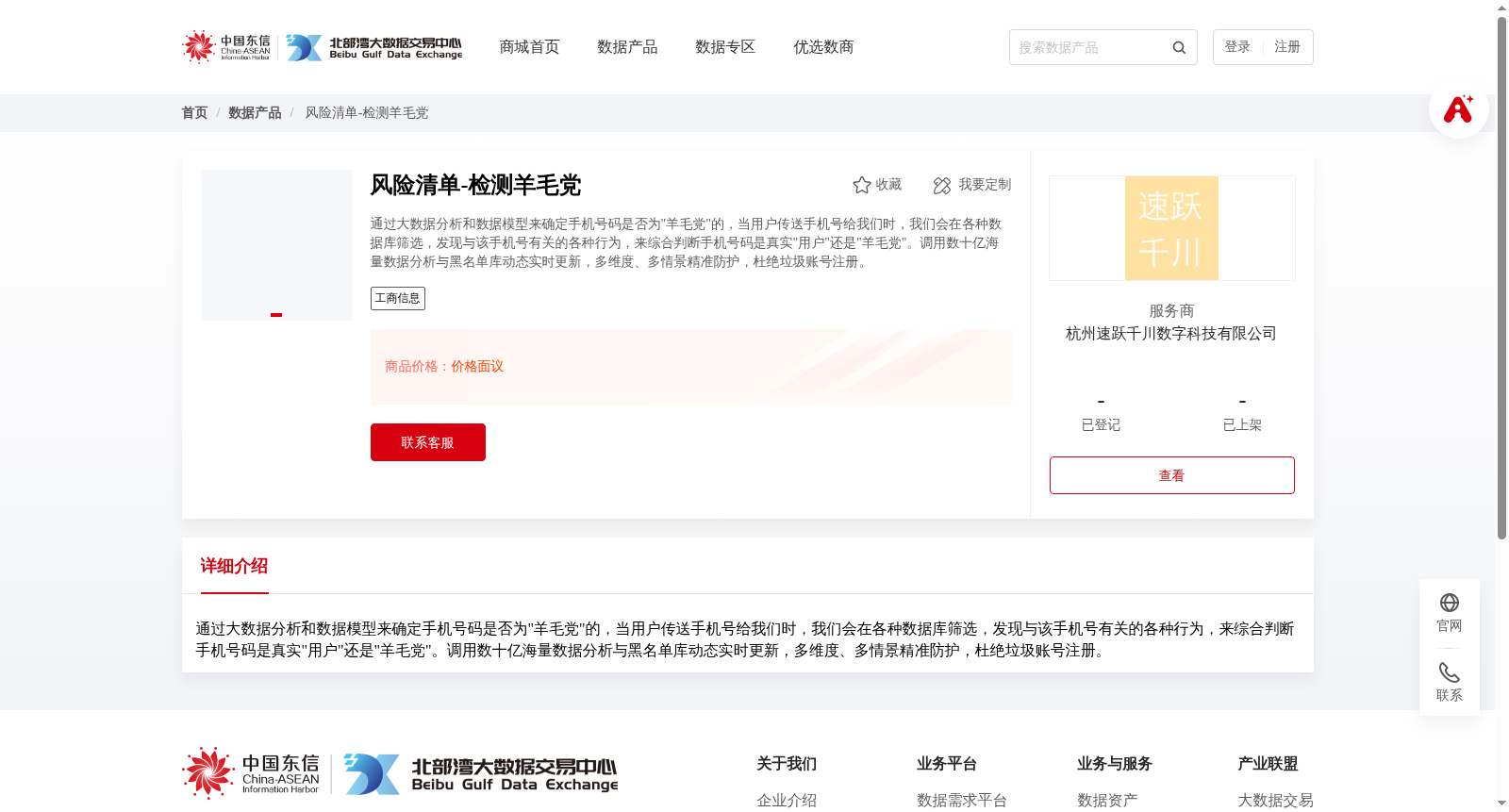This screenshot has height=812, width=1509.
Task: Click the 查看 button under the provider
Action: click(1172, 475)
